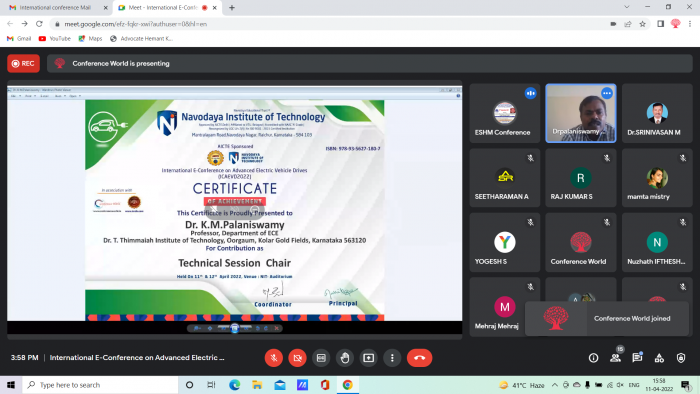Toggle the muted microphone button
This screenshot has width=700, height=394.
coord(274,358)
